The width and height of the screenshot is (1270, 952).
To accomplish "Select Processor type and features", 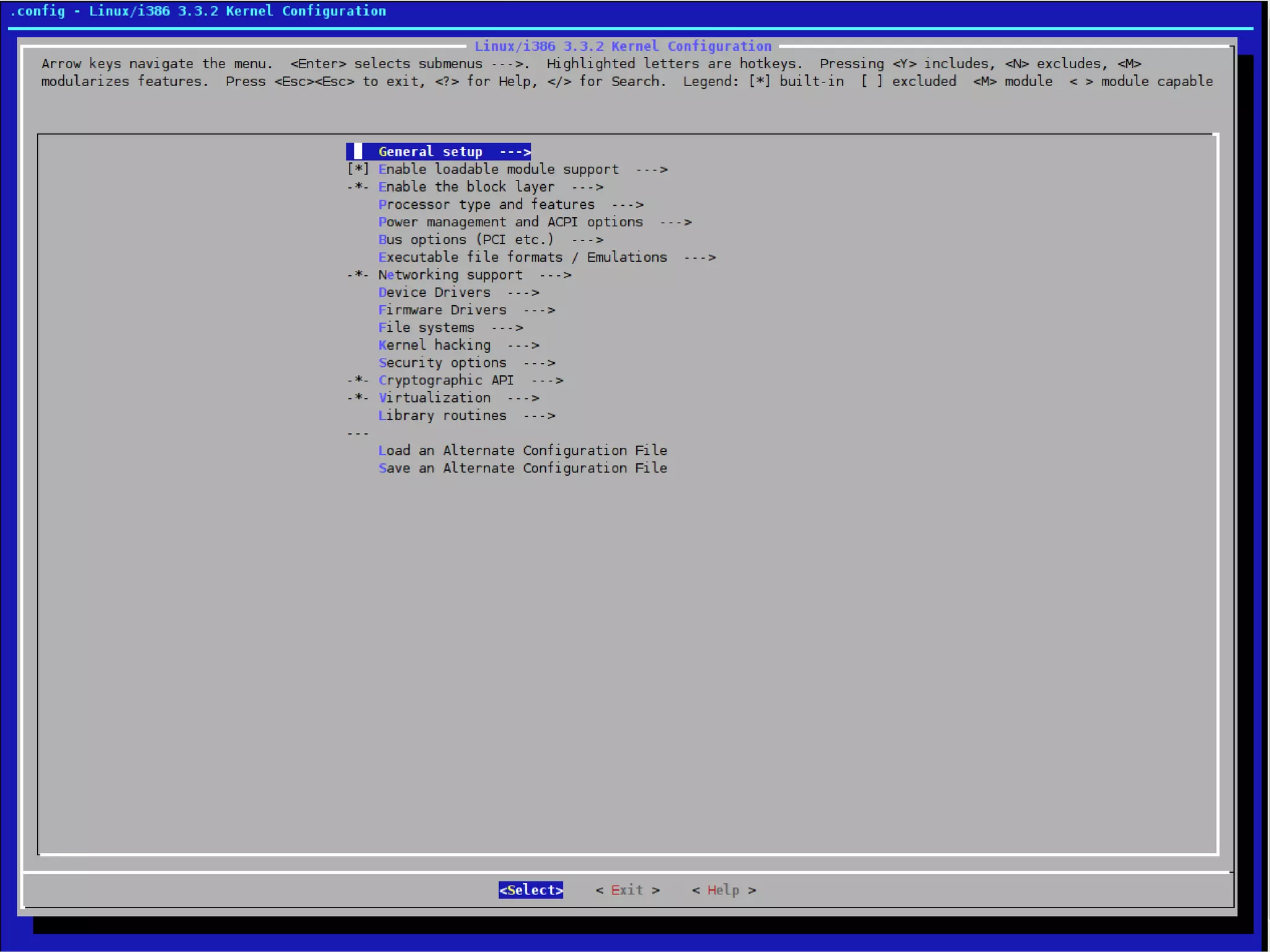I will tap(511, 205).
